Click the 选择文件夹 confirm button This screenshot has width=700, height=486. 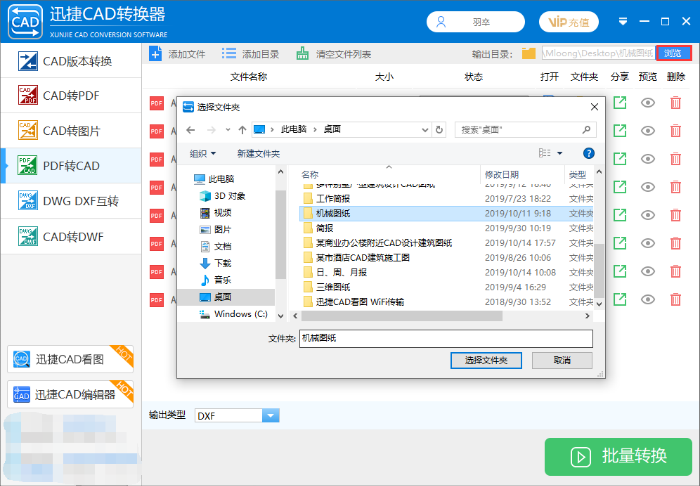pyautogui.click(x=486, y=360)
